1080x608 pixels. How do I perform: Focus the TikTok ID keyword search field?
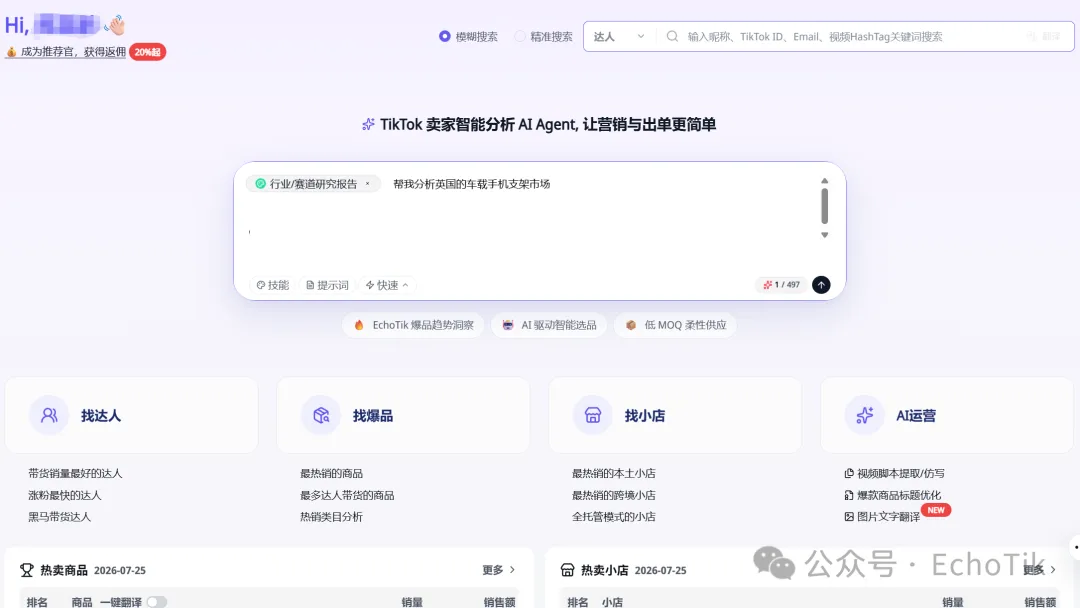[815, 36]
